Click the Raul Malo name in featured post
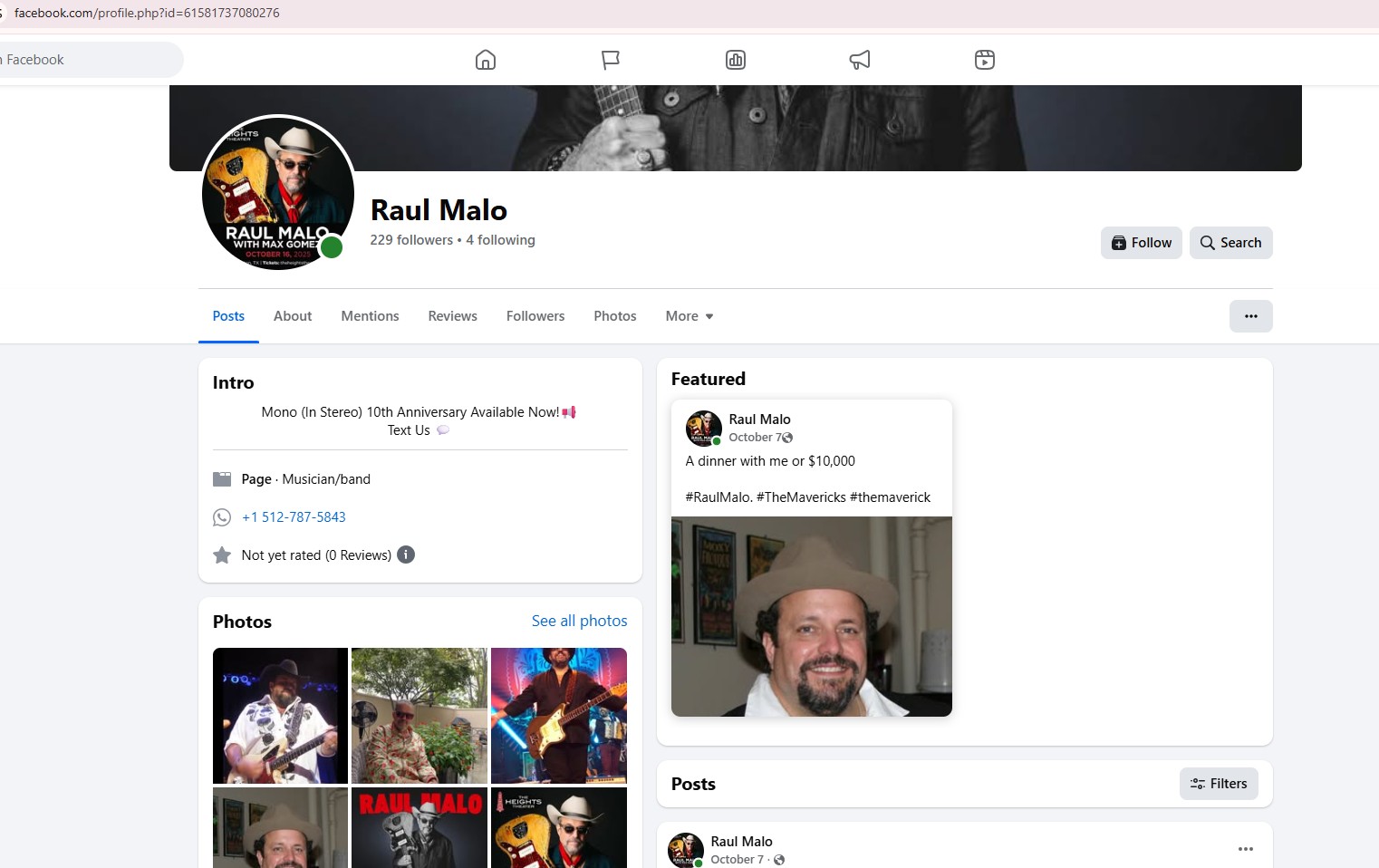Image resolution: width=1379 pixels, height=868 pixels. click(x=759, y=420)
